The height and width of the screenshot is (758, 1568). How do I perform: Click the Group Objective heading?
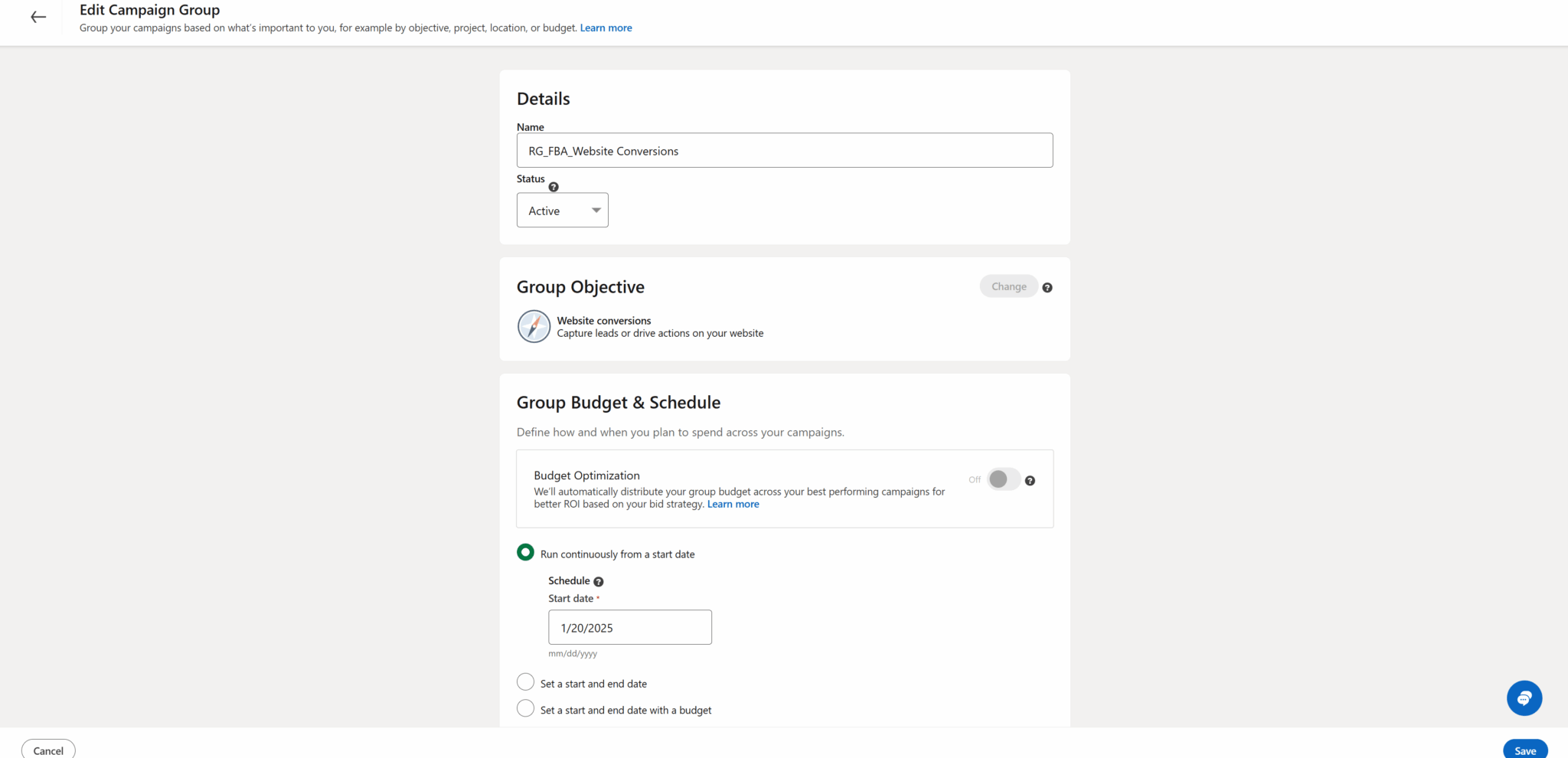tap(580, 287)
